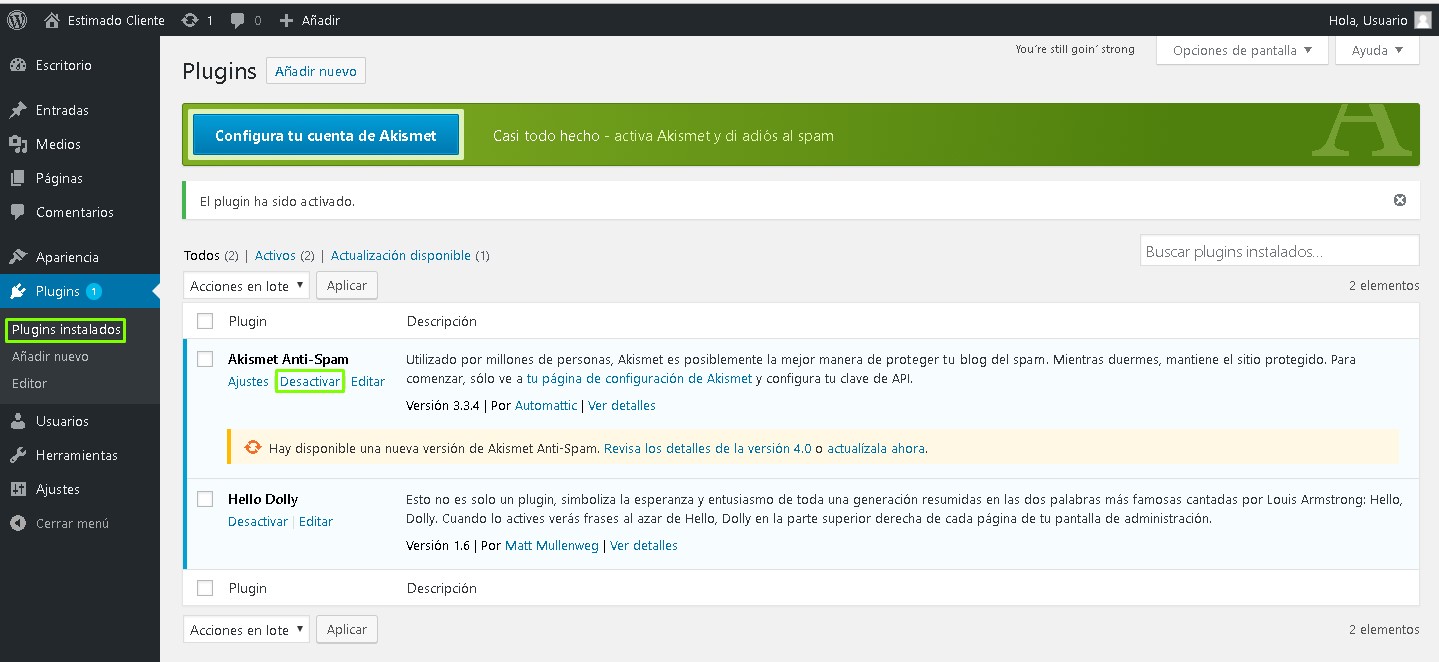Open Comentarios in the sidebar
The width and height of the screenshot is (1439, 662).
tap(75, 212)
